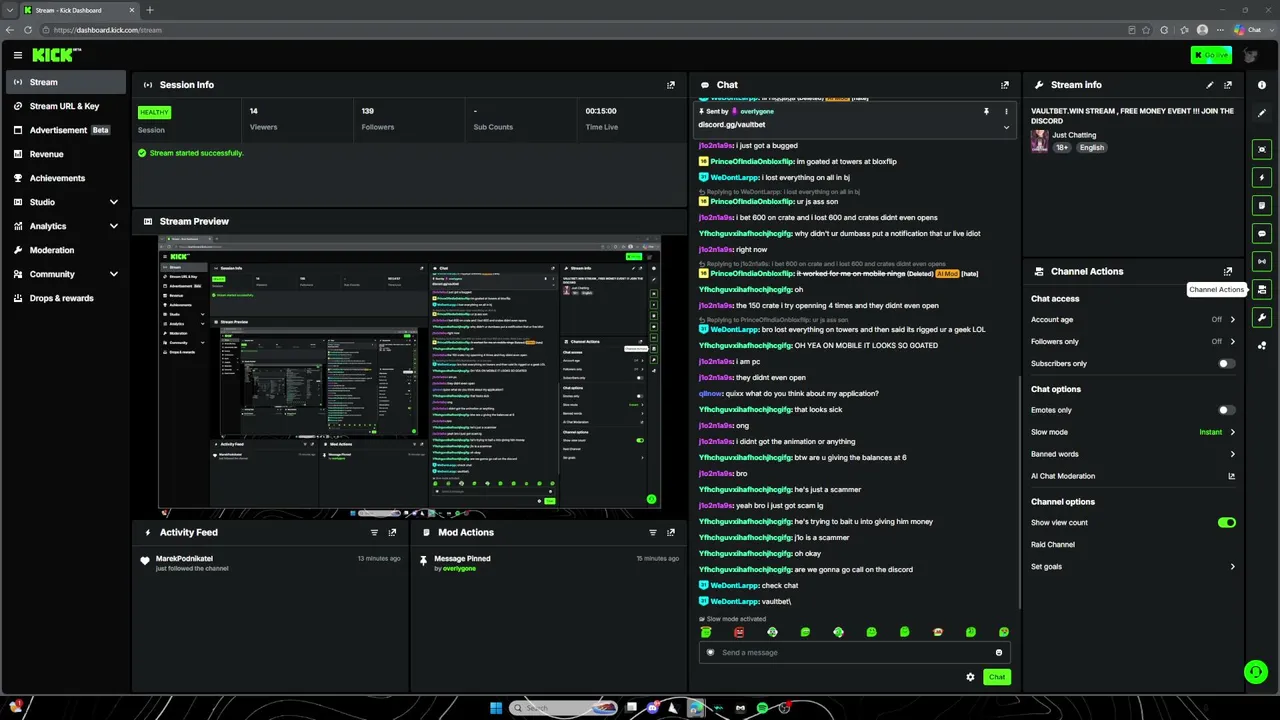Click the Stream Preview video thumbnail
Screen dimensions: 1280x720
click(x=410, y=375)
